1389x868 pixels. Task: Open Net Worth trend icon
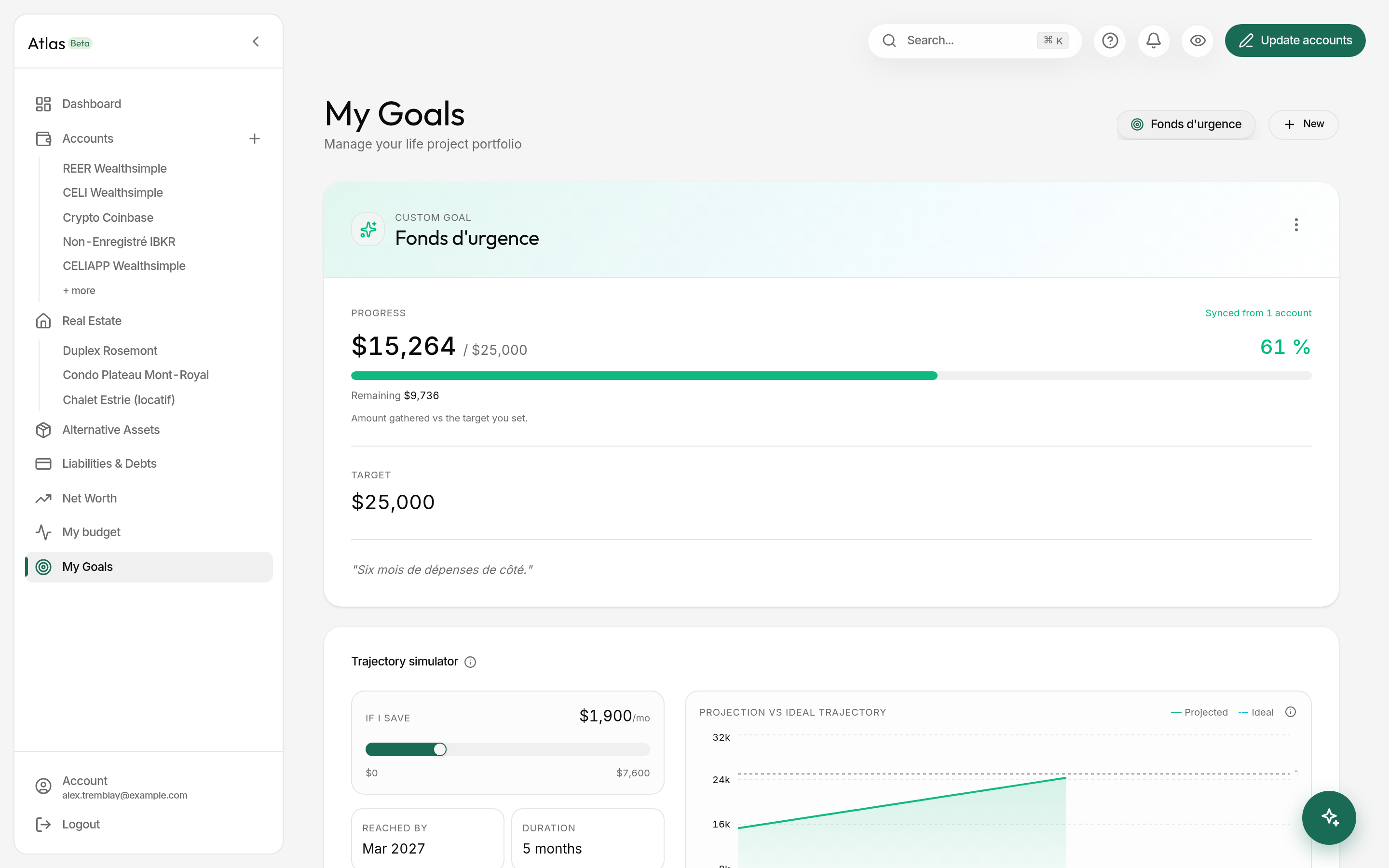[x=43, y=498]
